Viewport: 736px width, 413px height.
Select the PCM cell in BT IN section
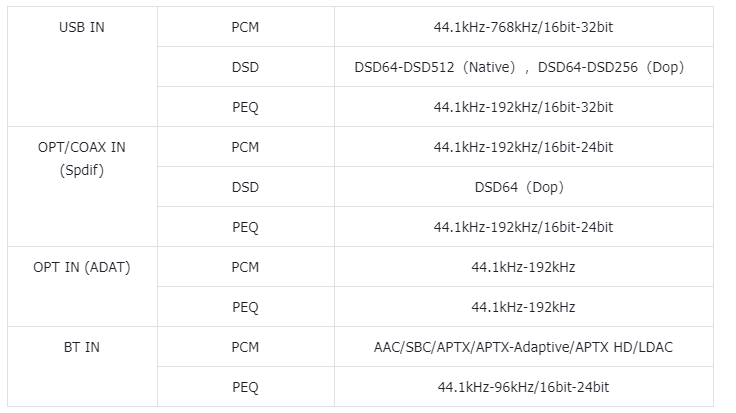coord(244,347)
